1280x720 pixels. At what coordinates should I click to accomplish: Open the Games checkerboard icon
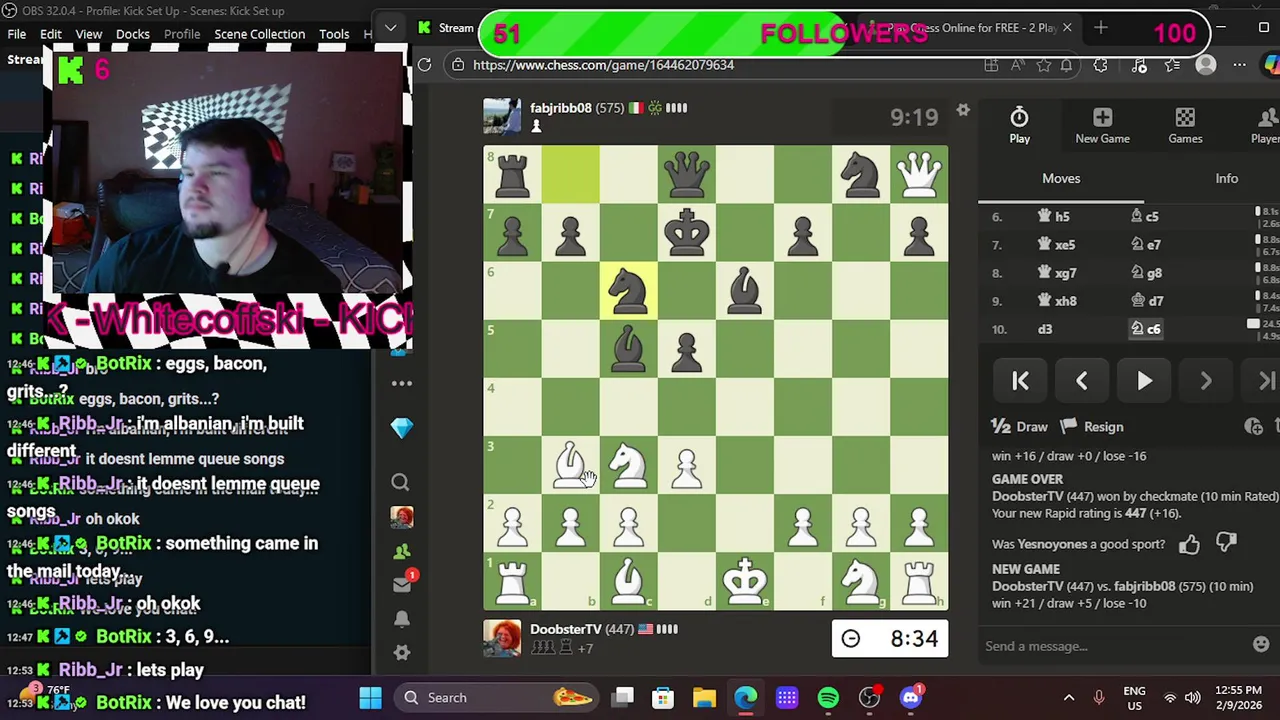1185,126
